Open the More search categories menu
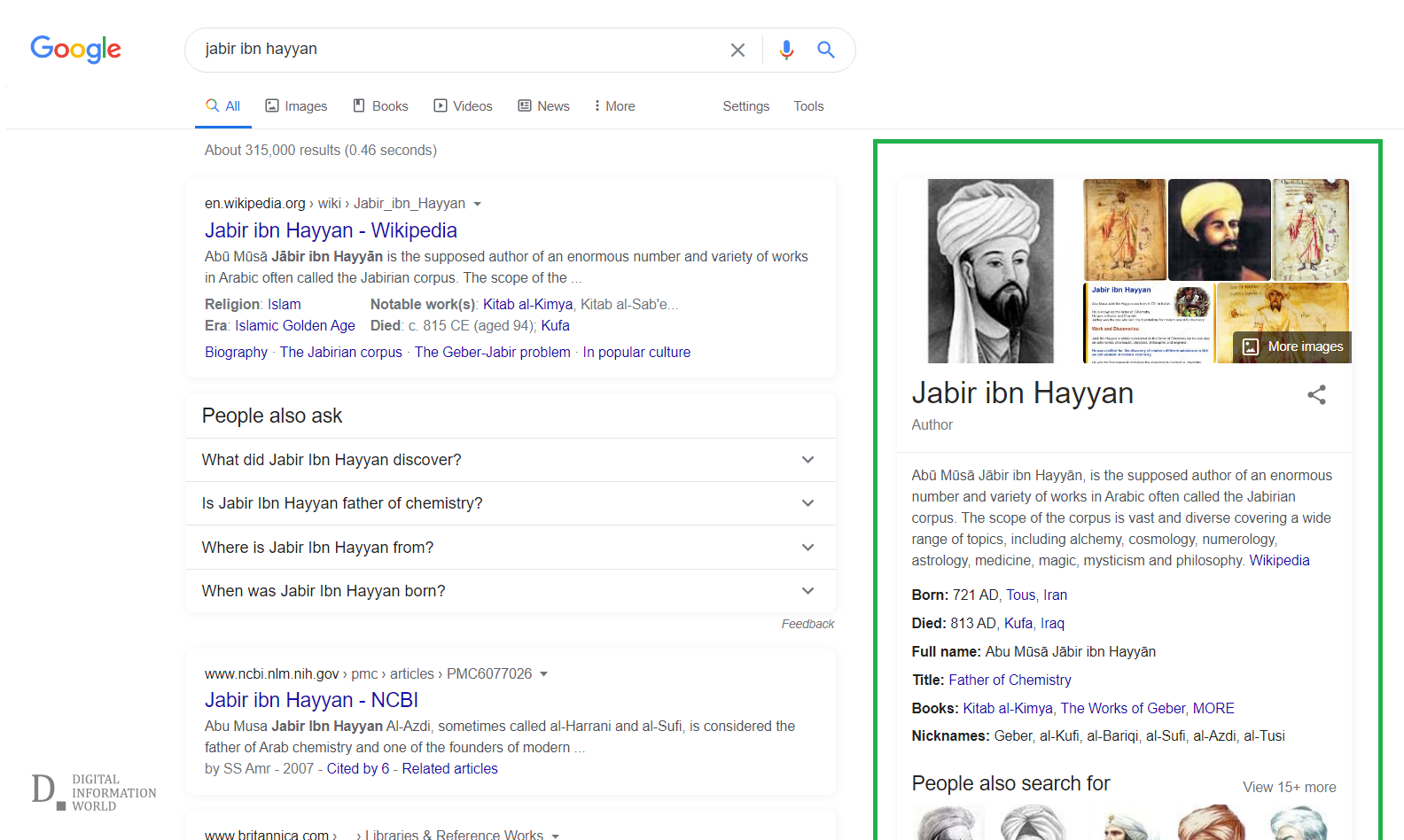1404x840 pixels. click(x=614, y=106)
